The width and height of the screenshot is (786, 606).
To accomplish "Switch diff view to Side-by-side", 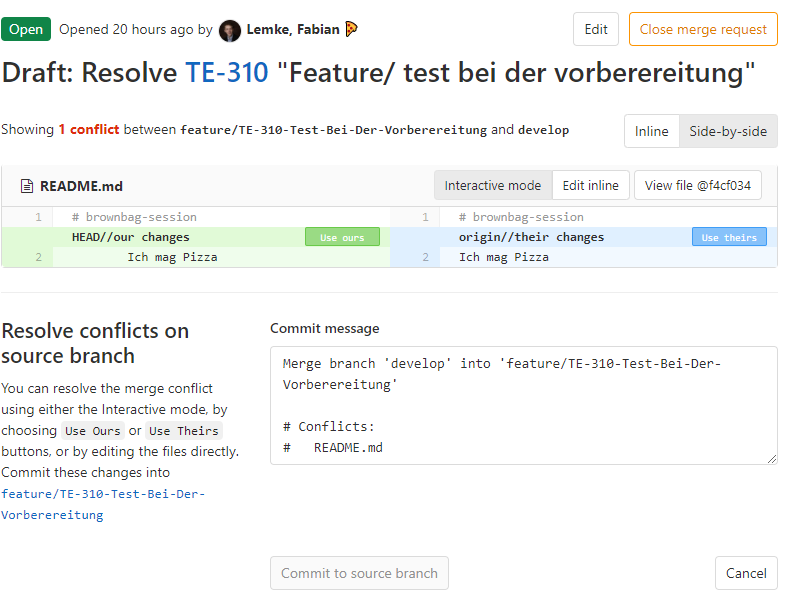I will click(x=728, y=131).
